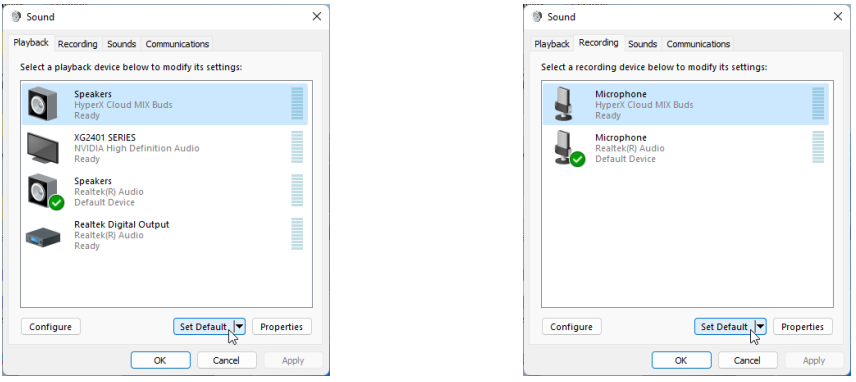Open Communications tab in right Sound window

pyautogui.click(x=698, y=44)
